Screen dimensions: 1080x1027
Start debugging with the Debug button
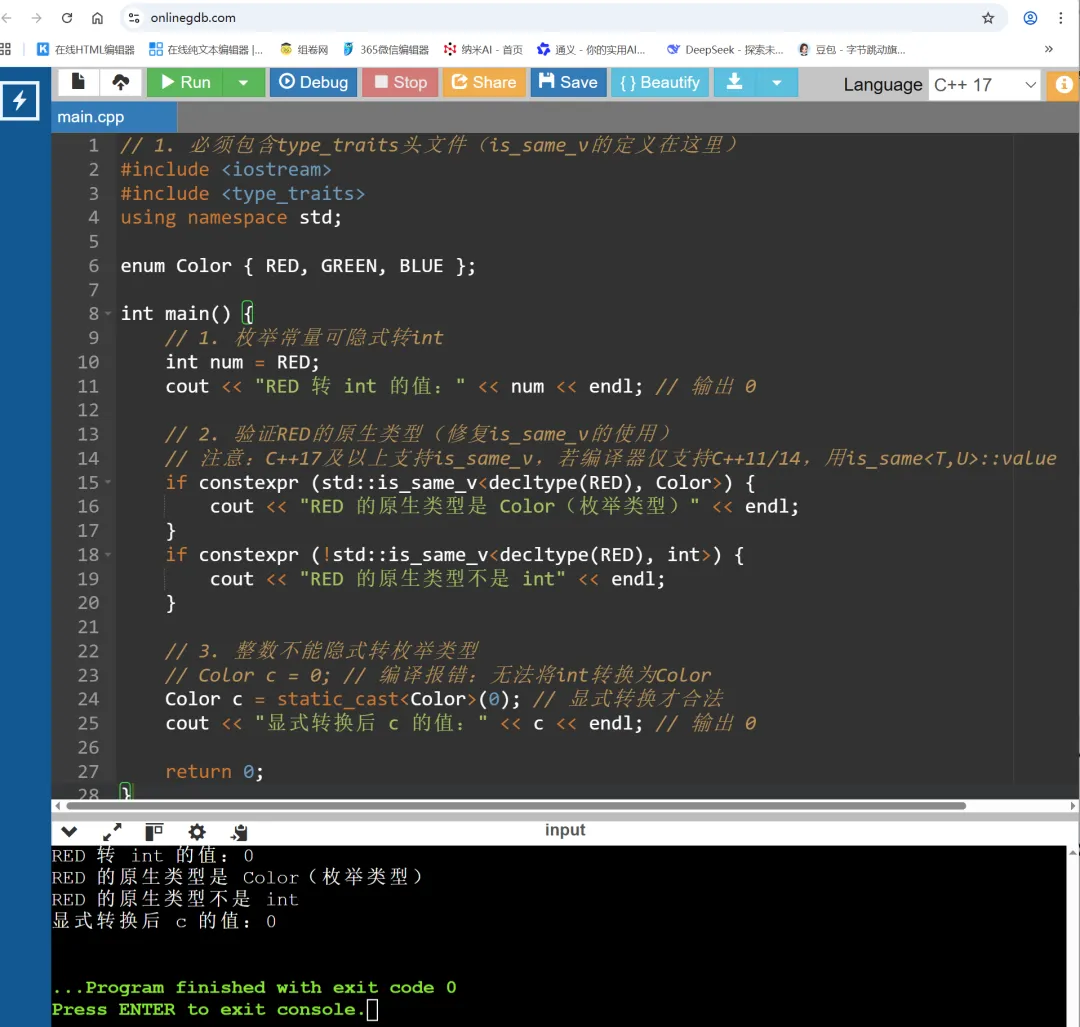click(313, 83)
